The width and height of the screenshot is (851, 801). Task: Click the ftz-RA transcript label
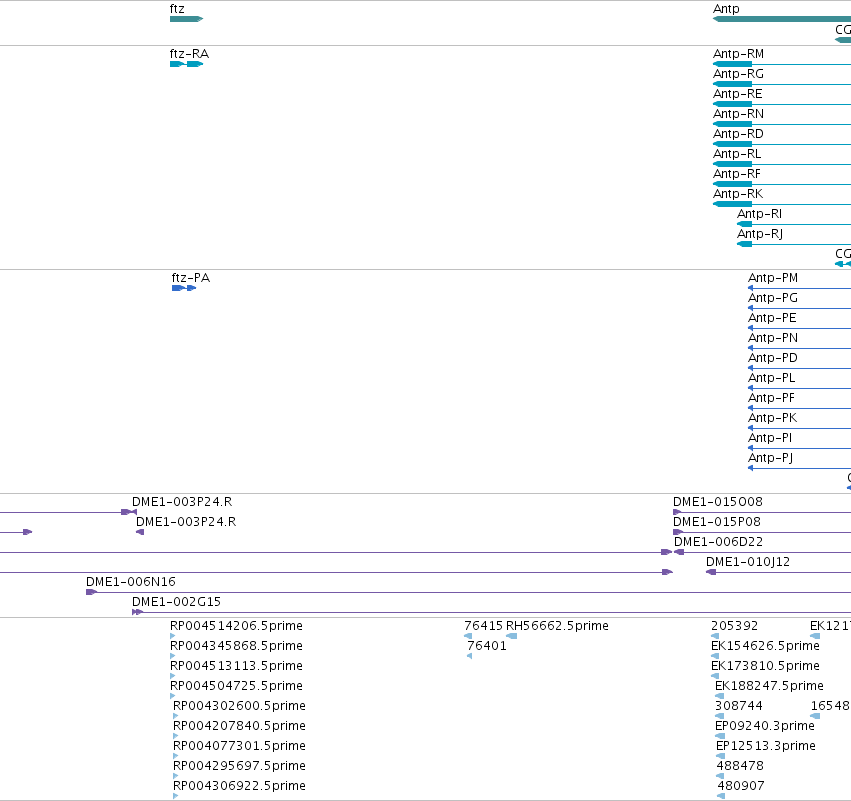pos(189,54)
